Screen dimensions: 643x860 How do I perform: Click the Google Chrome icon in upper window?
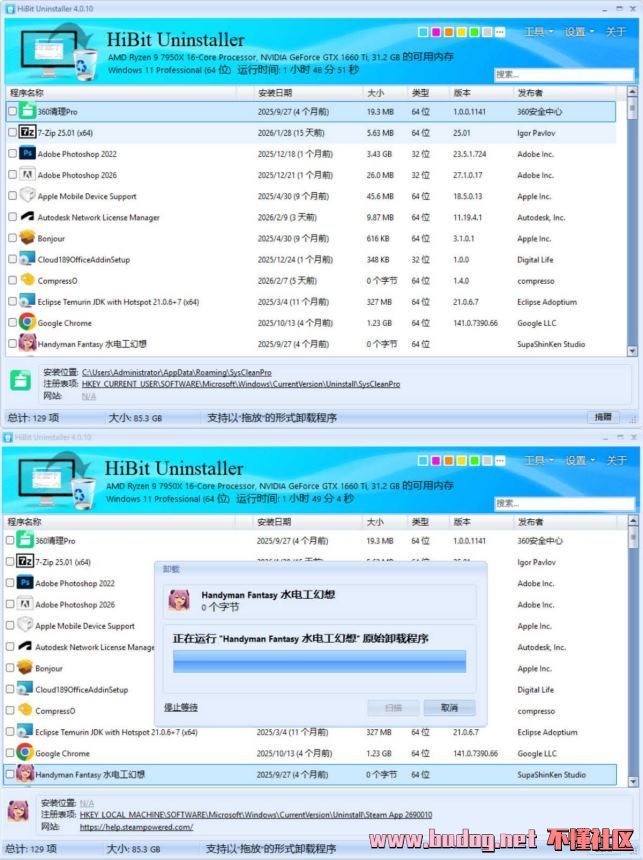coord(27,322)
